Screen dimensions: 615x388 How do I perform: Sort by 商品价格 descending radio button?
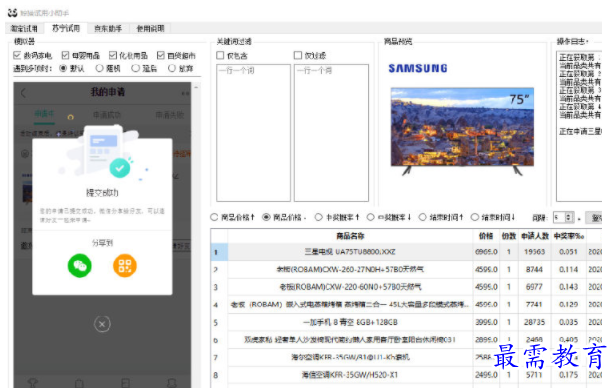click(x=266, y=217)
